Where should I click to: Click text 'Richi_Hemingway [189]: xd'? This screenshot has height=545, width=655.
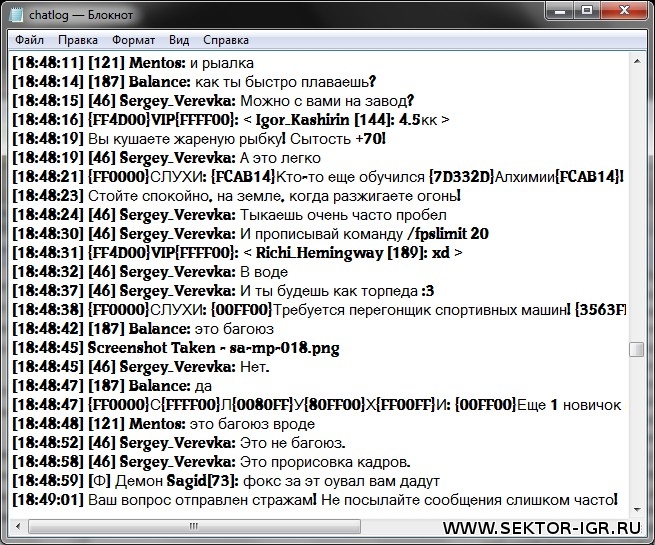(353, 253)
